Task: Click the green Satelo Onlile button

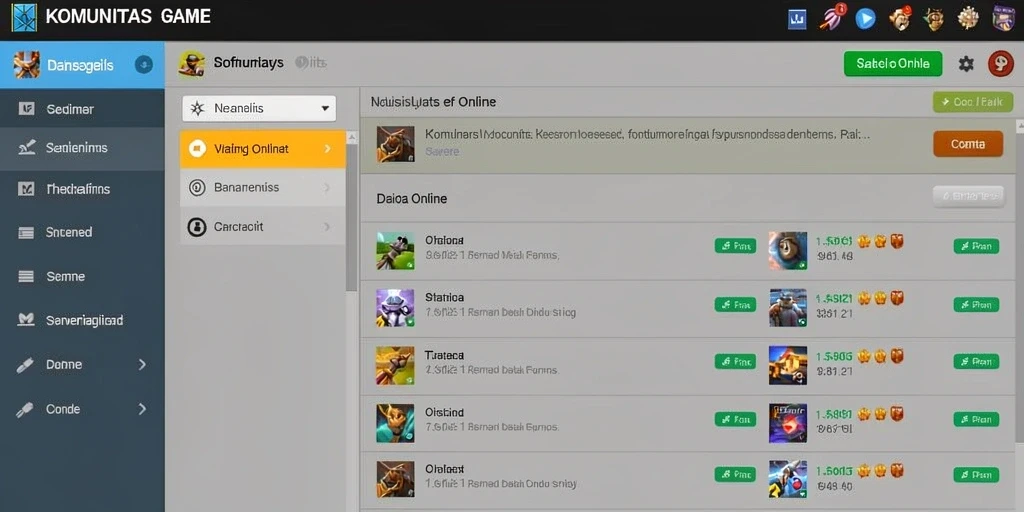Action: pyautogui.click(x=893, y=64)
